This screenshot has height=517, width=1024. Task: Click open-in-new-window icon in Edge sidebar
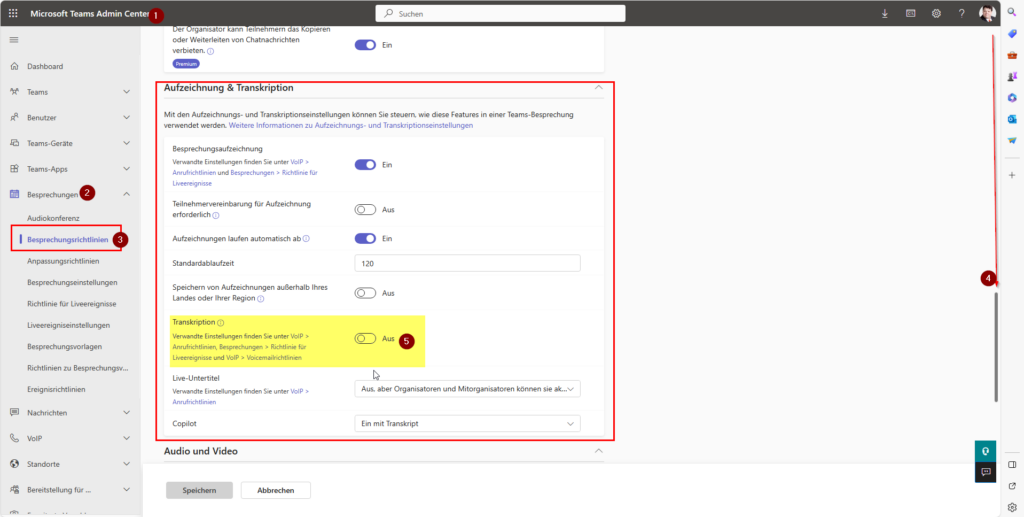click(x=1012, y=486)
